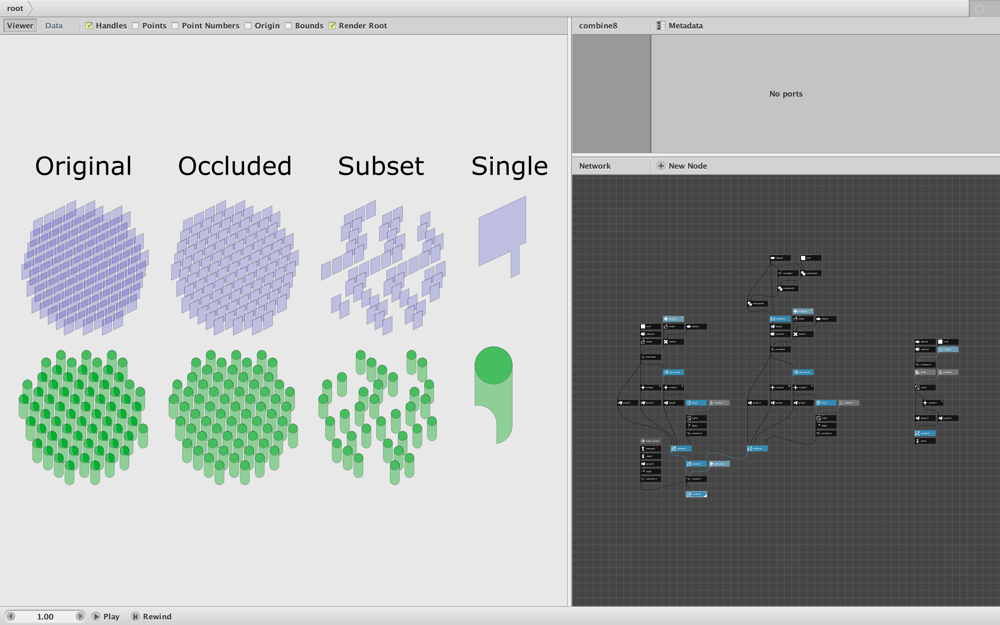Increase frame with right stepper arrow

coord(80,616)
